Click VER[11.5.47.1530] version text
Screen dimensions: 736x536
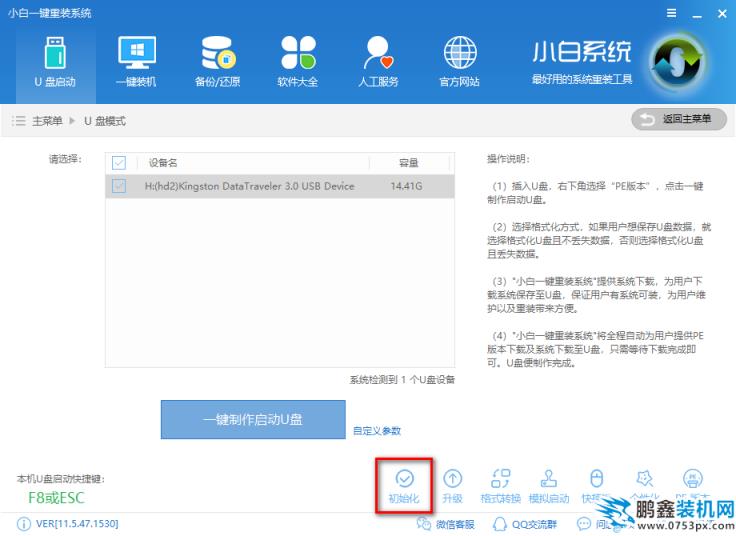point(77,524)
